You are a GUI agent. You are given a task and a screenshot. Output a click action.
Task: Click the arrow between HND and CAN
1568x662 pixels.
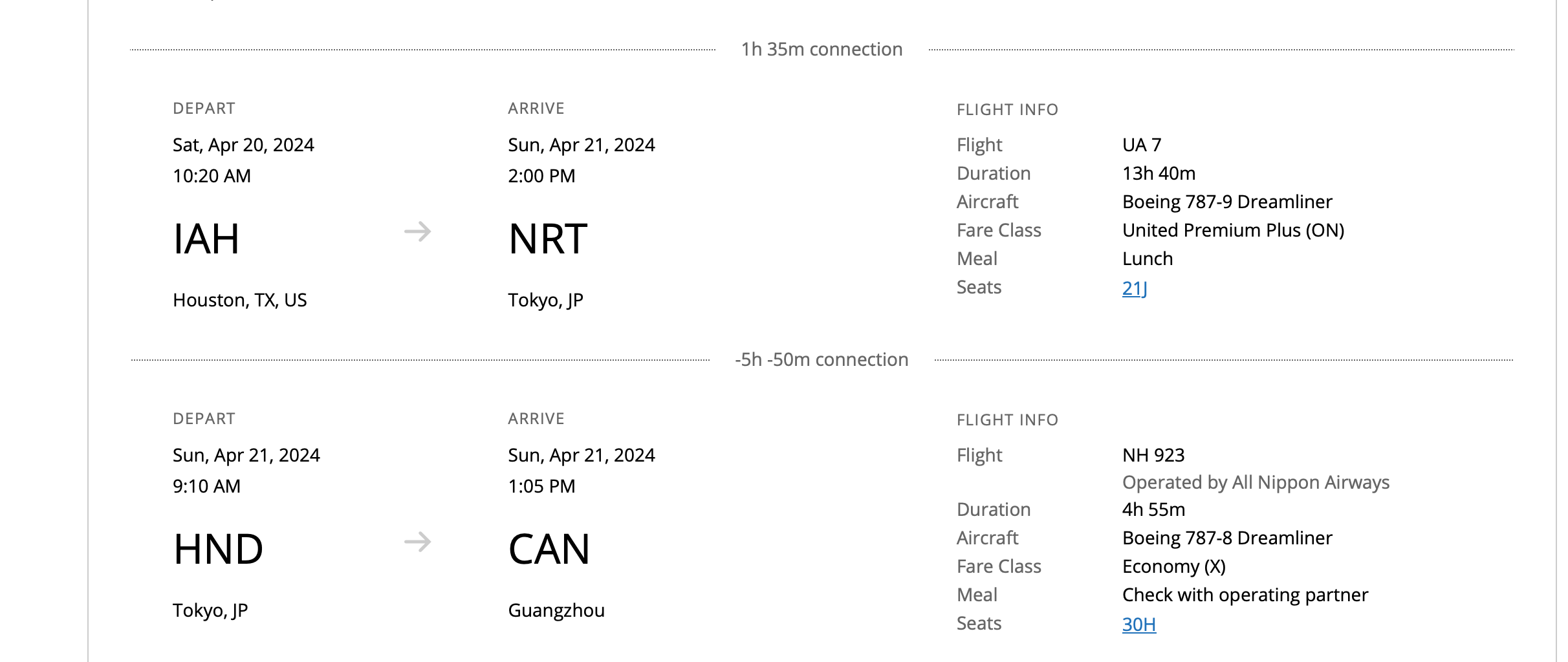point(417,542)
